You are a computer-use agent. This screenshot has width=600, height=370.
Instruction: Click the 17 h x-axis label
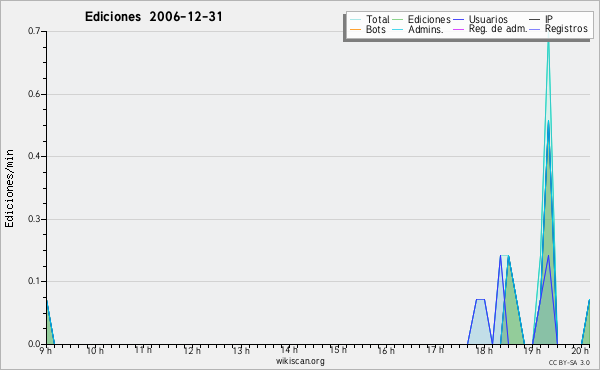[435, 350]
